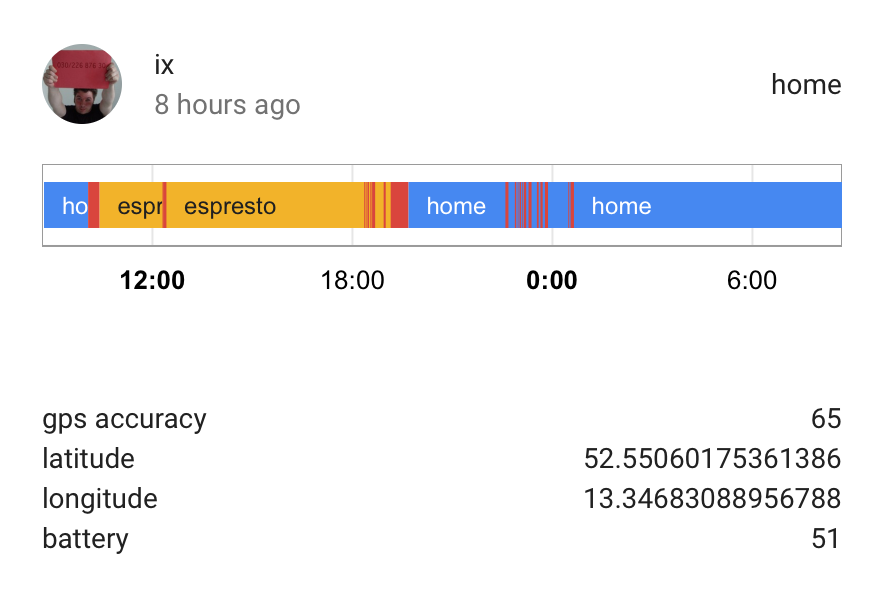Click the wide red segment after 18:00
The width and height of the screenshot is (888, 598).
[x=399, y=206]
